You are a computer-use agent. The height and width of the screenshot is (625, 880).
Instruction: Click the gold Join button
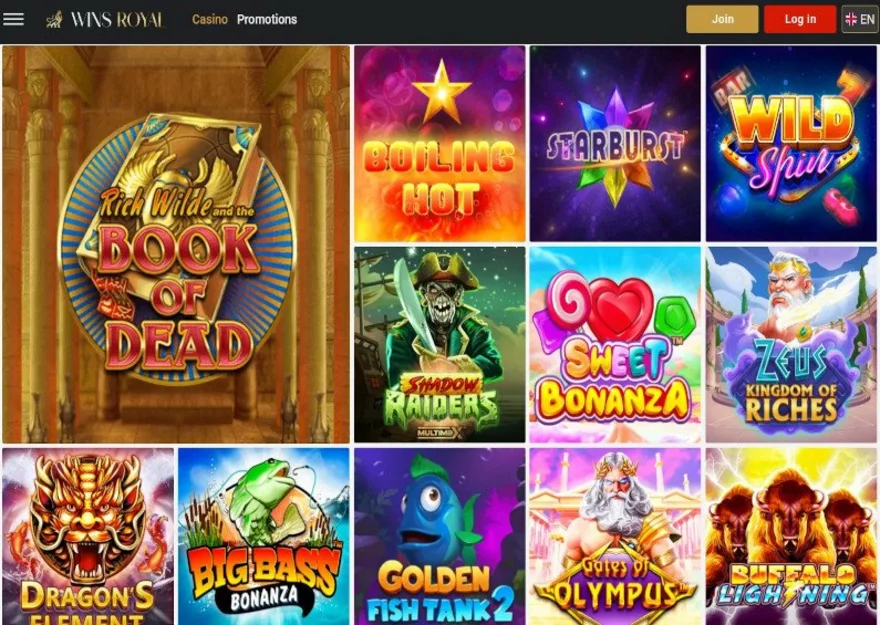click(722, 19)
